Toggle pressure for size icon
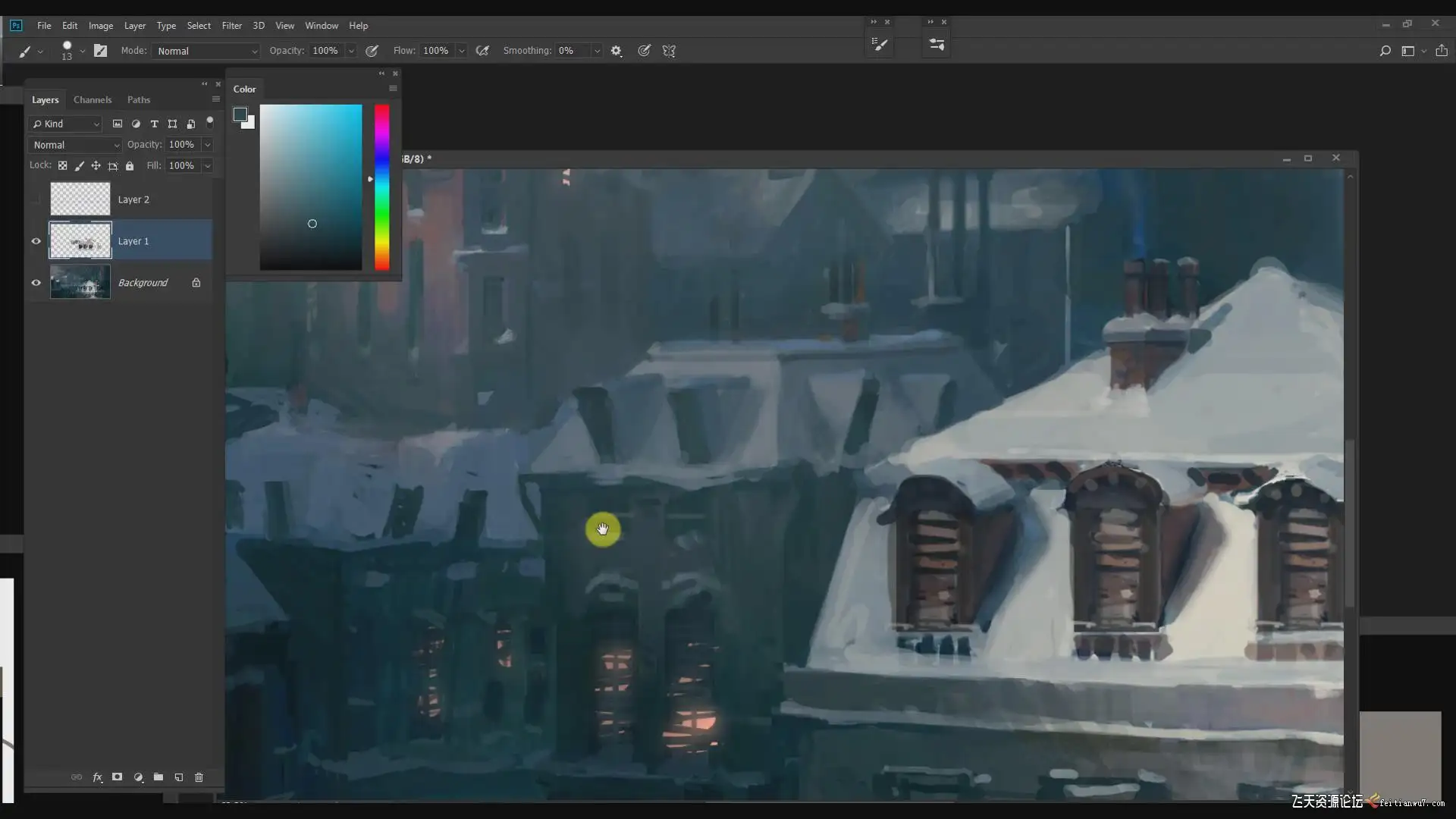The width and height of the screenshot is (1456, 819). [644, 51]
